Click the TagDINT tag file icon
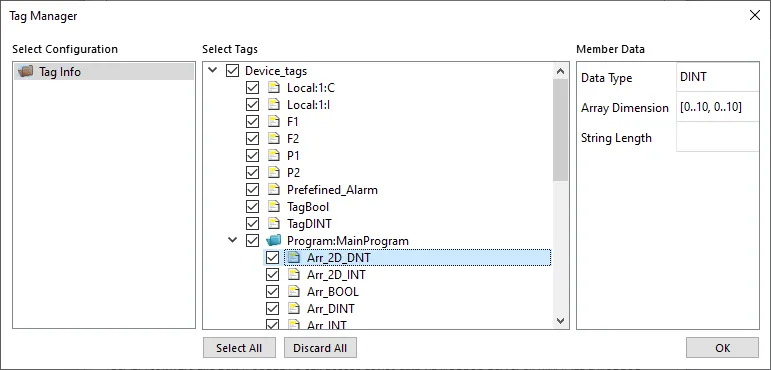The image size is (771, 370). click(x=273, y=224)
